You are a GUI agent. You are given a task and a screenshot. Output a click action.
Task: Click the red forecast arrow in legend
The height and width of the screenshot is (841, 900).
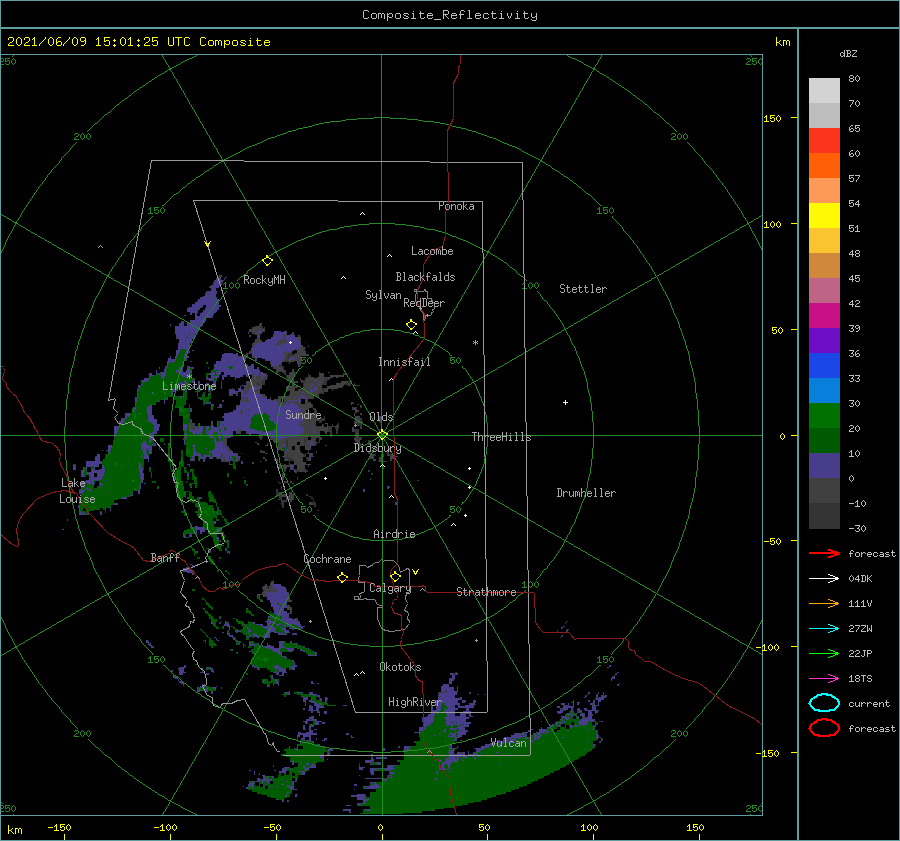824,553
